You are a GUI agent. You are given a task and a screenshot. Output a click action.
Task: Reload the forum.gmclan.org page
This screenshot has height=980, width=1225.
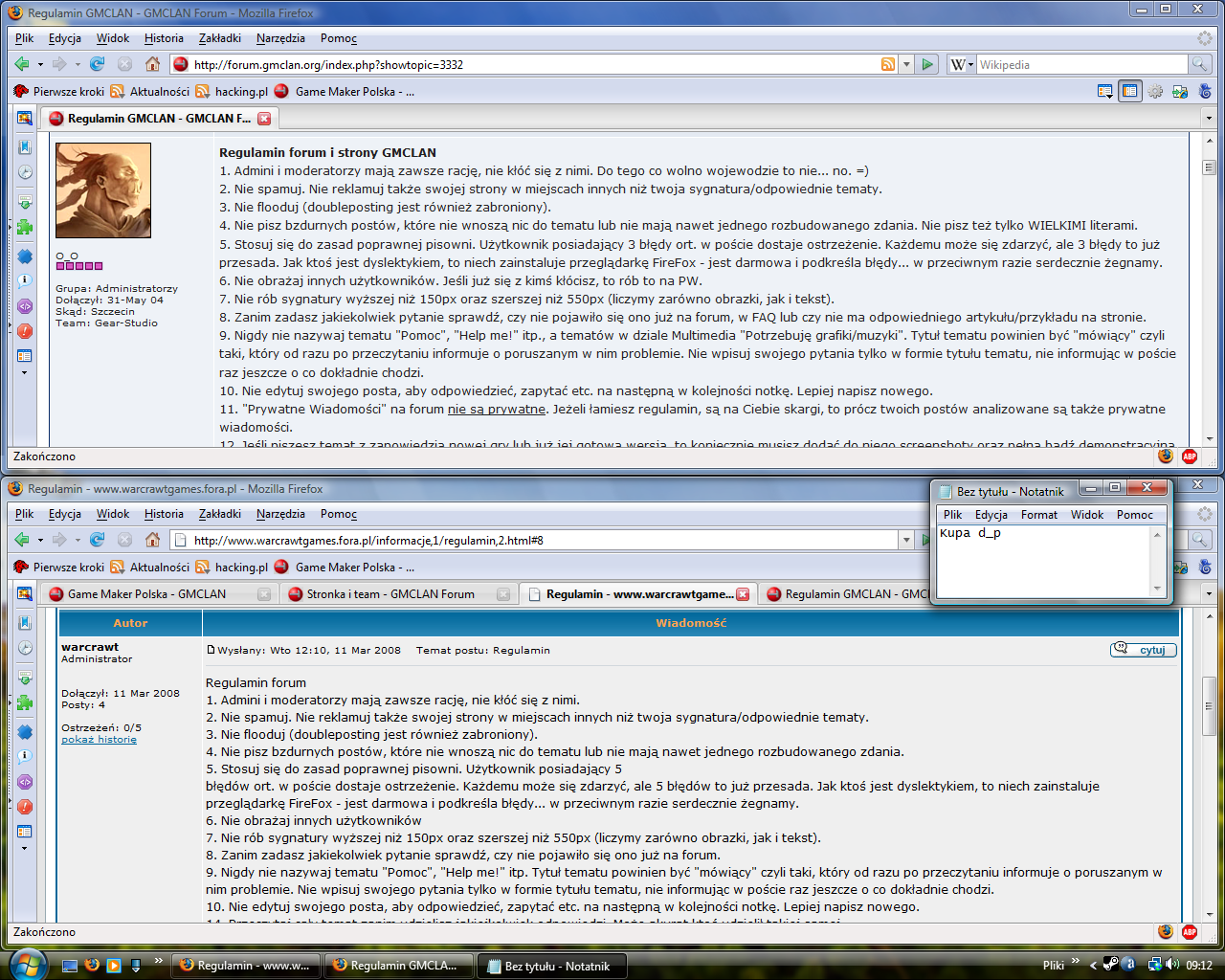(x=97, y=64)
